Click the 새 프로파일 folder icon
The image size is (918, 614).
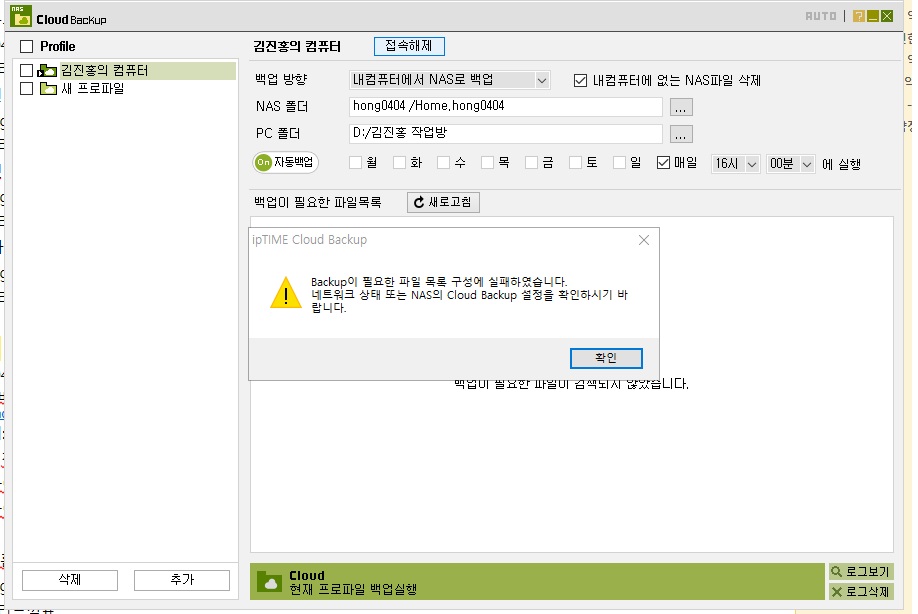[48, 88]
